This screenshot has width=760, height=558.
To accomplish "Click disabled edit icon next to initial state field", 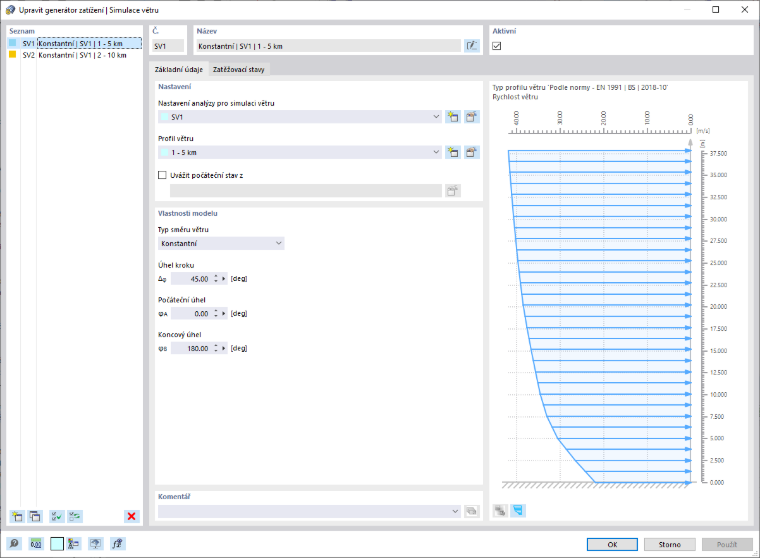I will pyautogui.click(x=453, y=191).
